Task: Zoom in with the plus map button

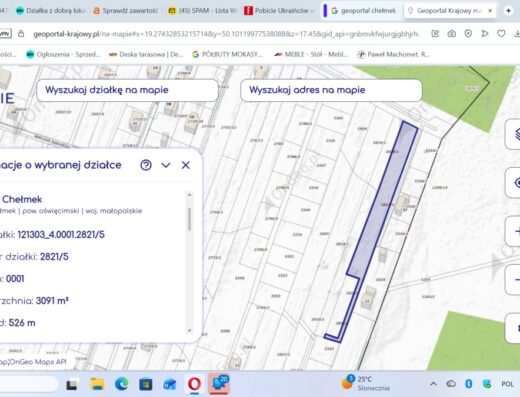Action: coord(514,231)
